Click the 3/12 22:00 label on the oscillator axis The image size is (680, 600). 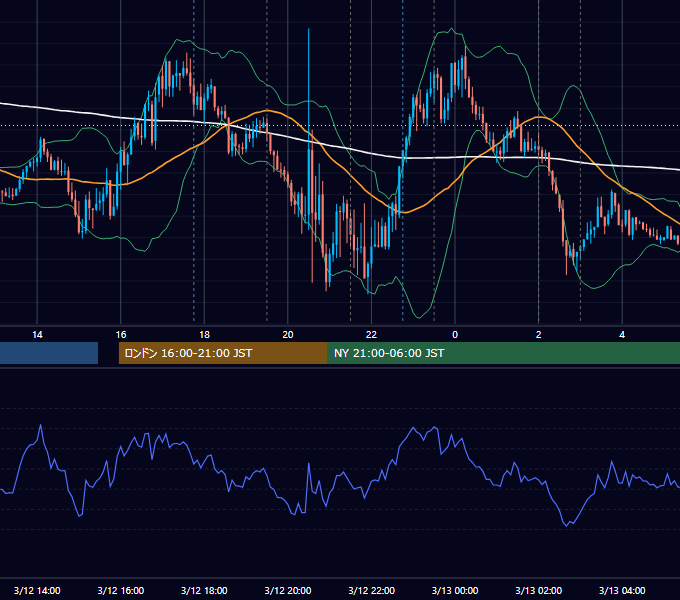[x=371, y=590]
